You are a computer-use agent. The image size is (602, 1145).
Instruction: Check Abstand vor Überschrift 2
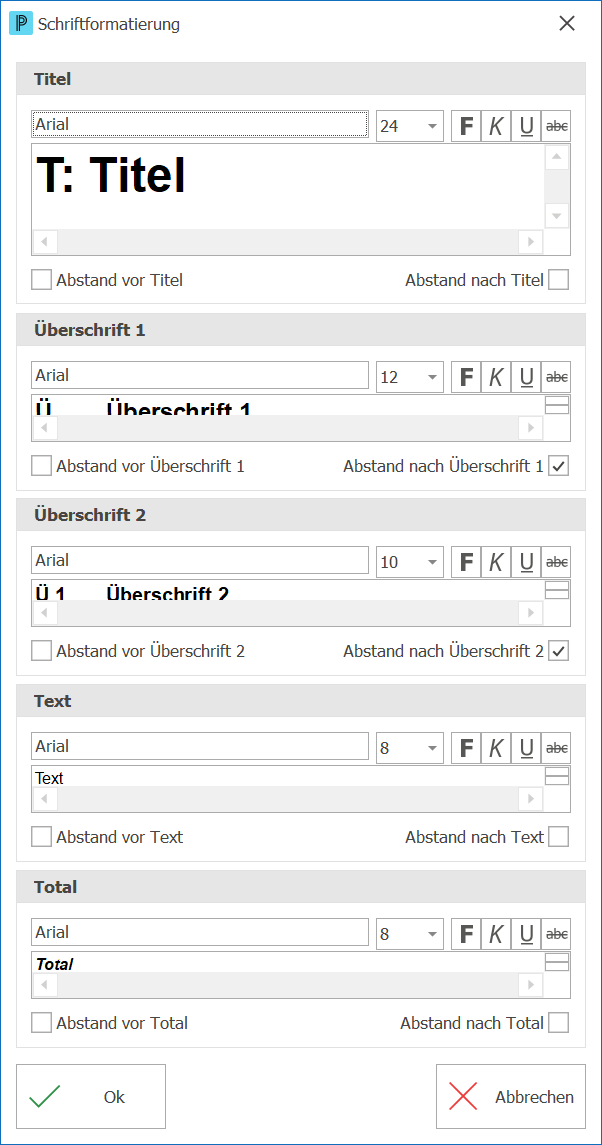tap(42, 651)
